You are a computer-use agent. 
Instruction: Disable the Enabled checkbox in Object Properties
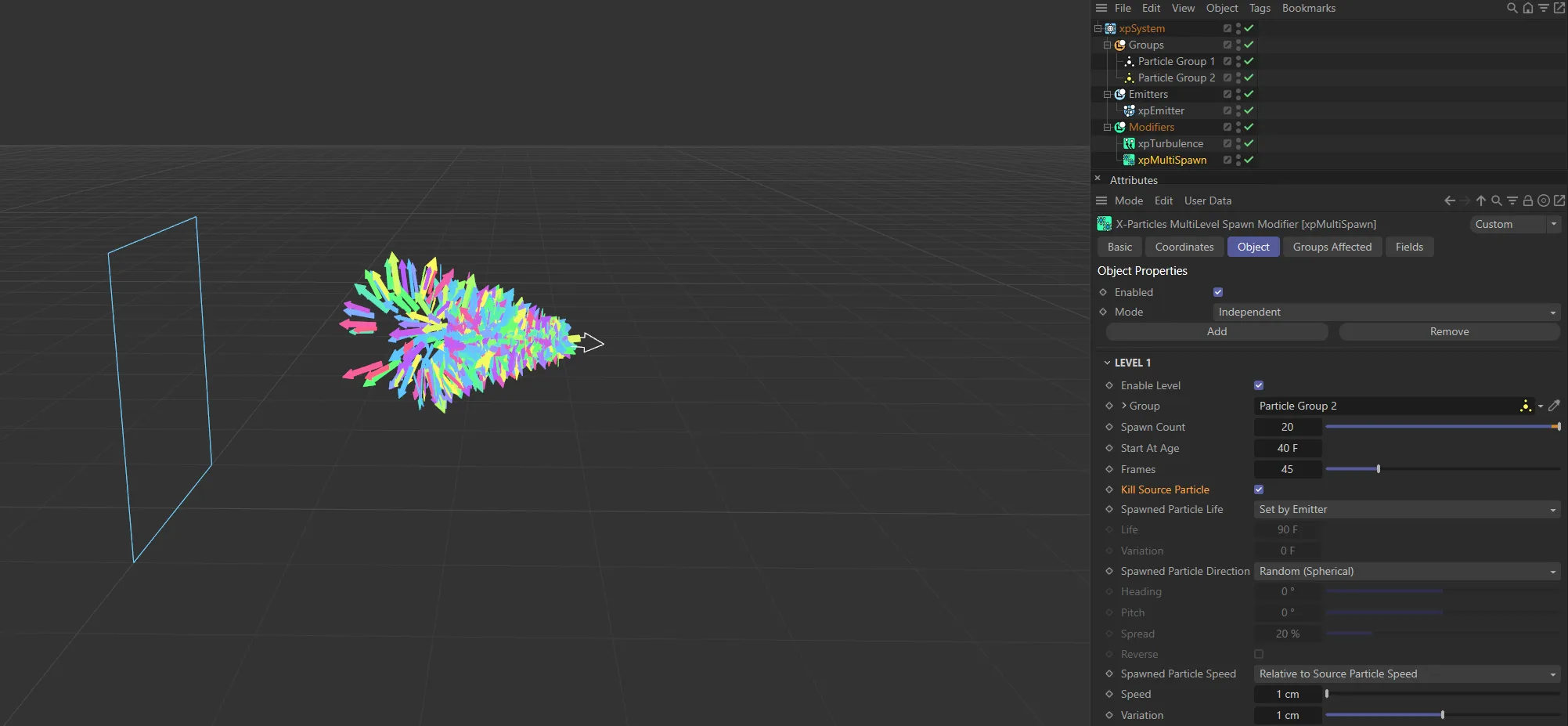1217,291
